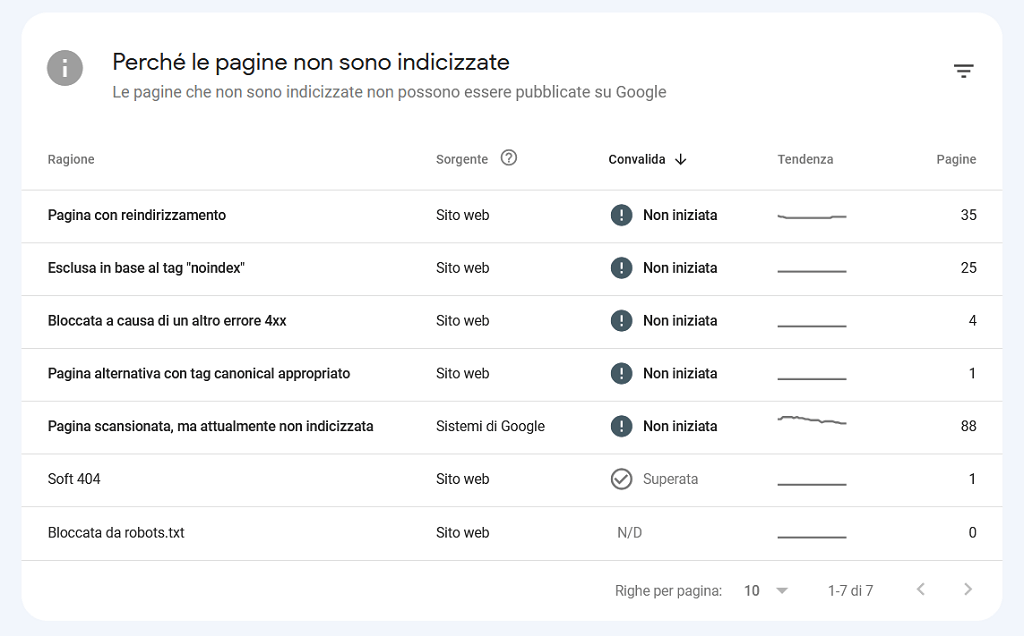Open the Soft 404 issue details
This screenshot has width=1024, height=636.
click(x=74, y=479)
